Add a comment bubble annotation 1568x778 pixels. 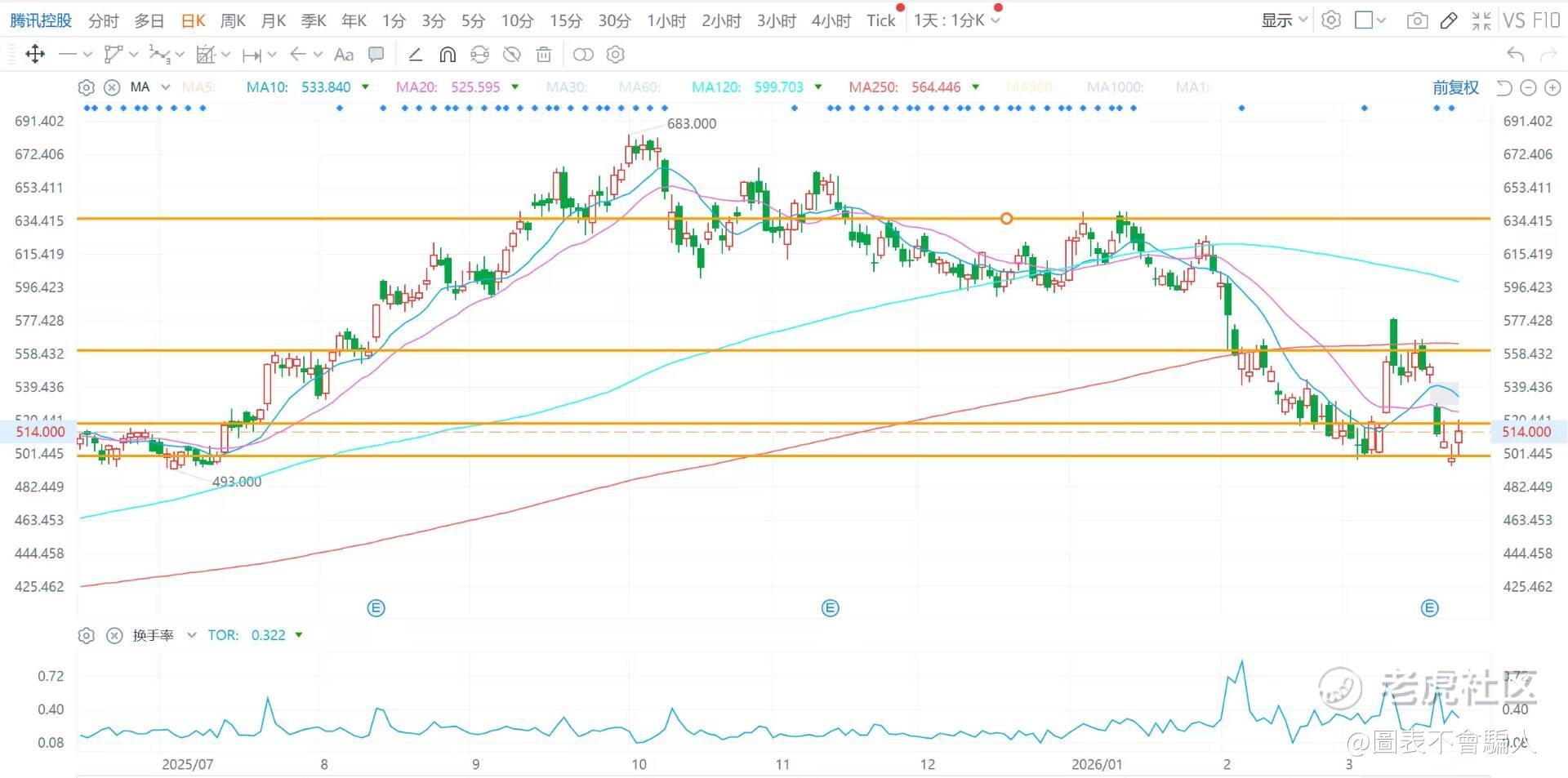(x=376, y=55)
